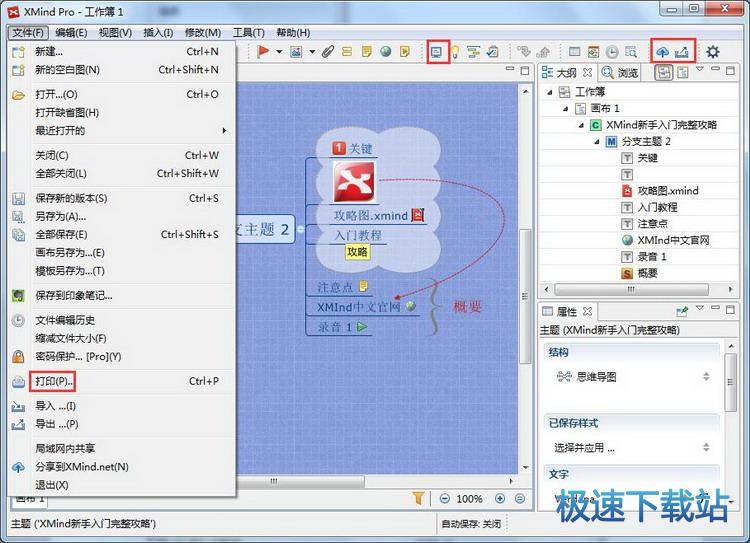Click canvas vertical scrollbar thumb

tap(526, 296)
